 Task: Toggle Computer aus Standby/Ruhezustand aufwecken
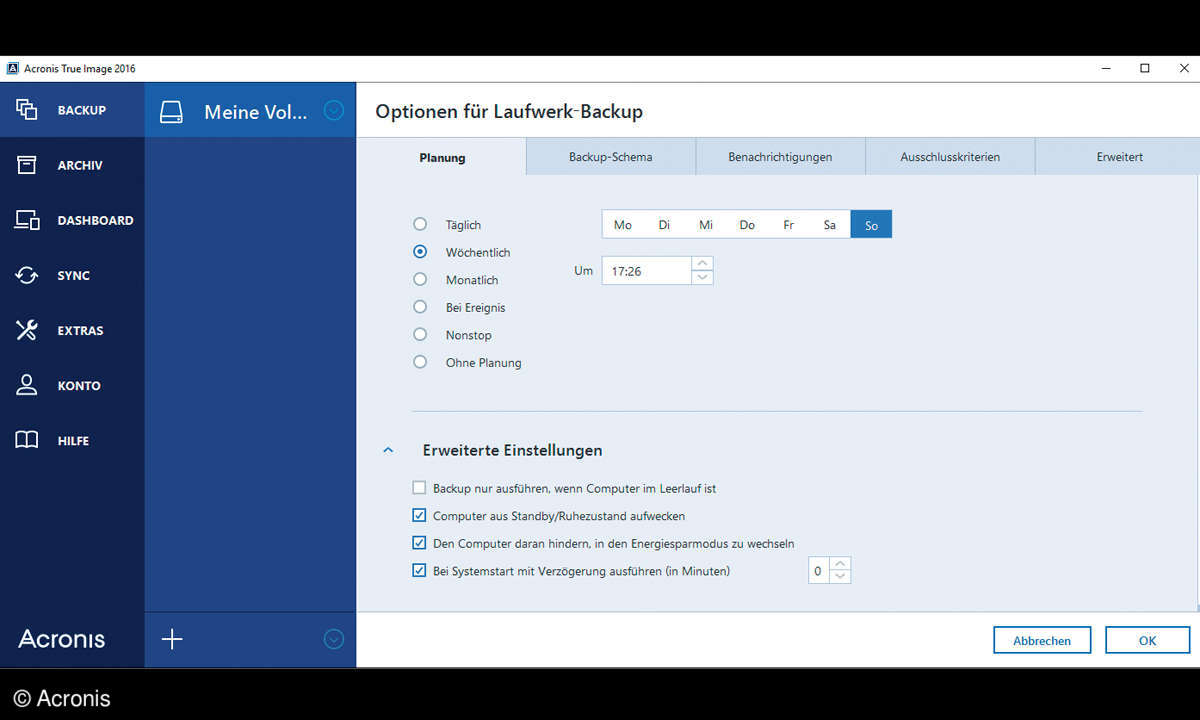point(419,516)
